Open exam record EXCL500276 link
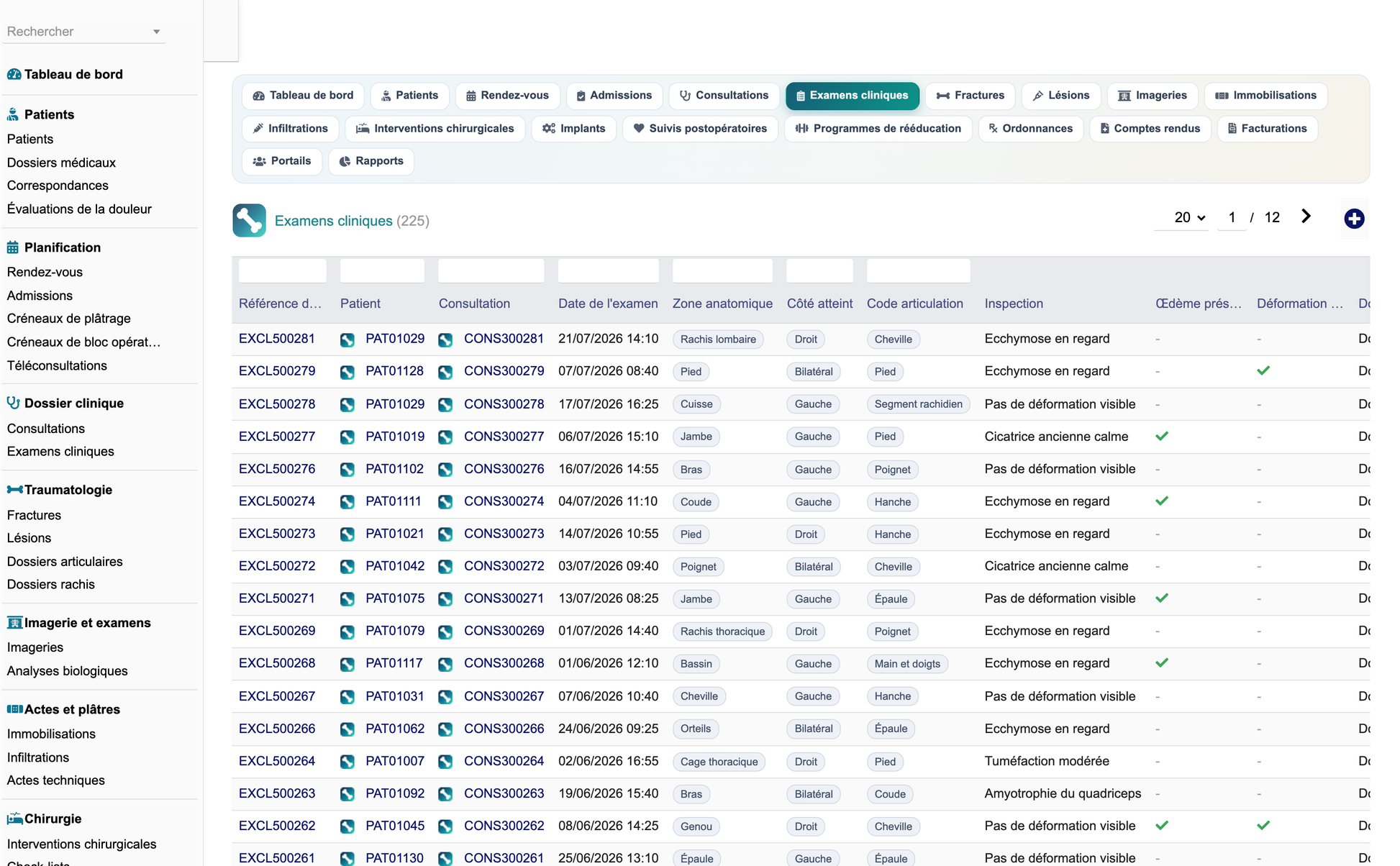This screenshot has width=1400, height=866. coord(277,469)
